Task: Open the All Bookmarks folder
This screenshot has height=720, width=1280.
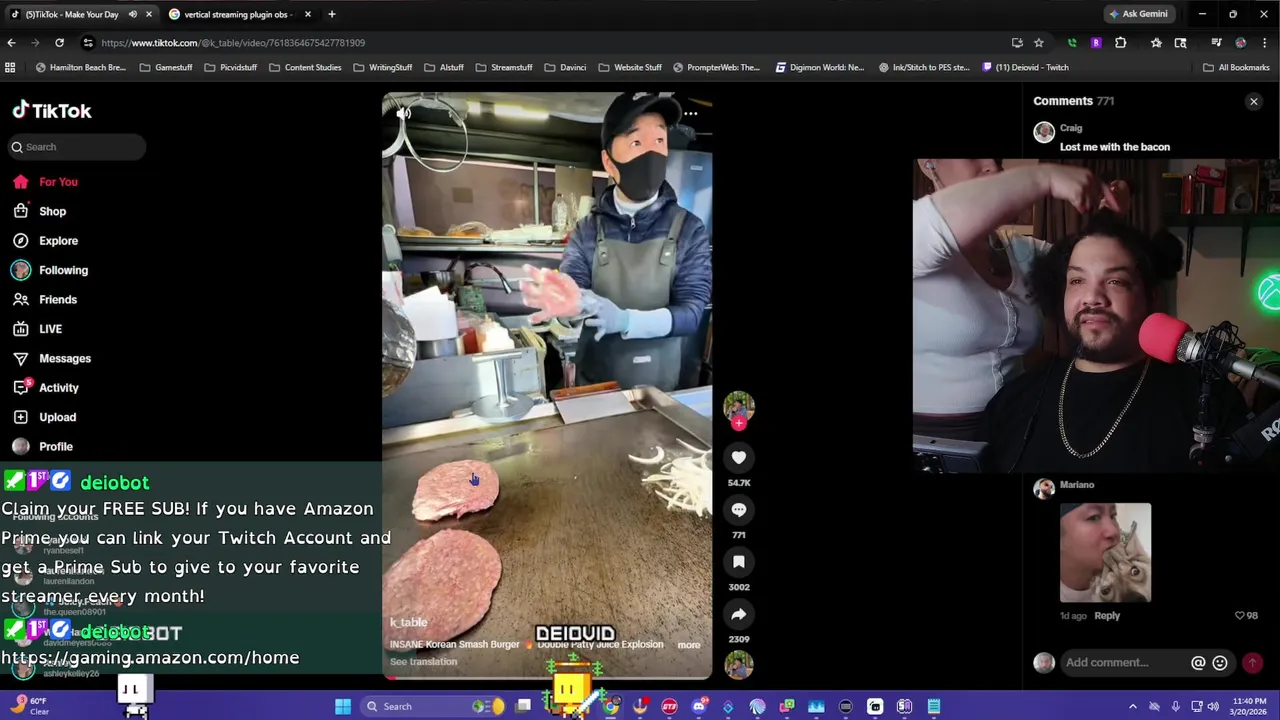Action: pyautogui.click(x=1236, y=68)
